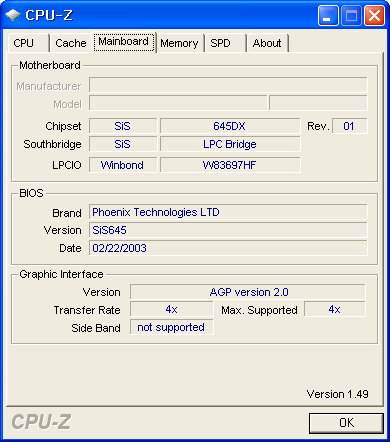The image size is (390, 442).
Task: Click the AGP version 2.0 field
Action: (248, 292)
